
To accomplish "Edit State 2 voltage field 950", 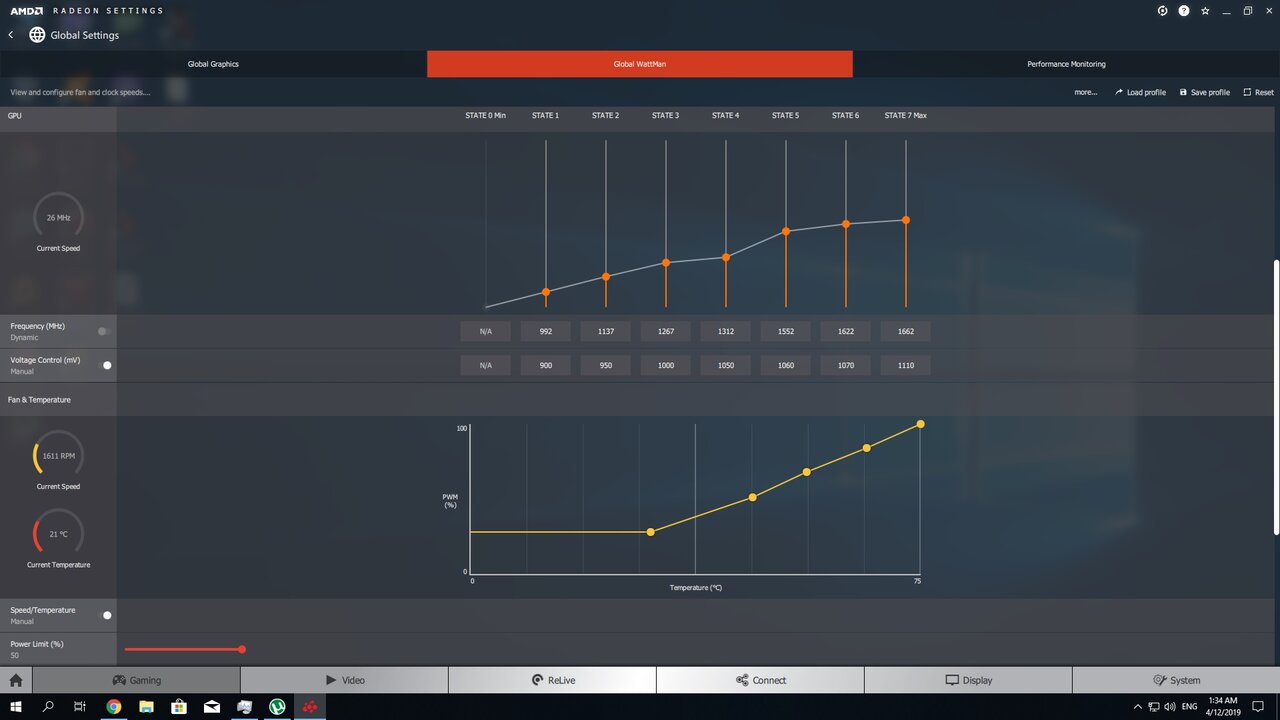I will click(x=606, y=365).
